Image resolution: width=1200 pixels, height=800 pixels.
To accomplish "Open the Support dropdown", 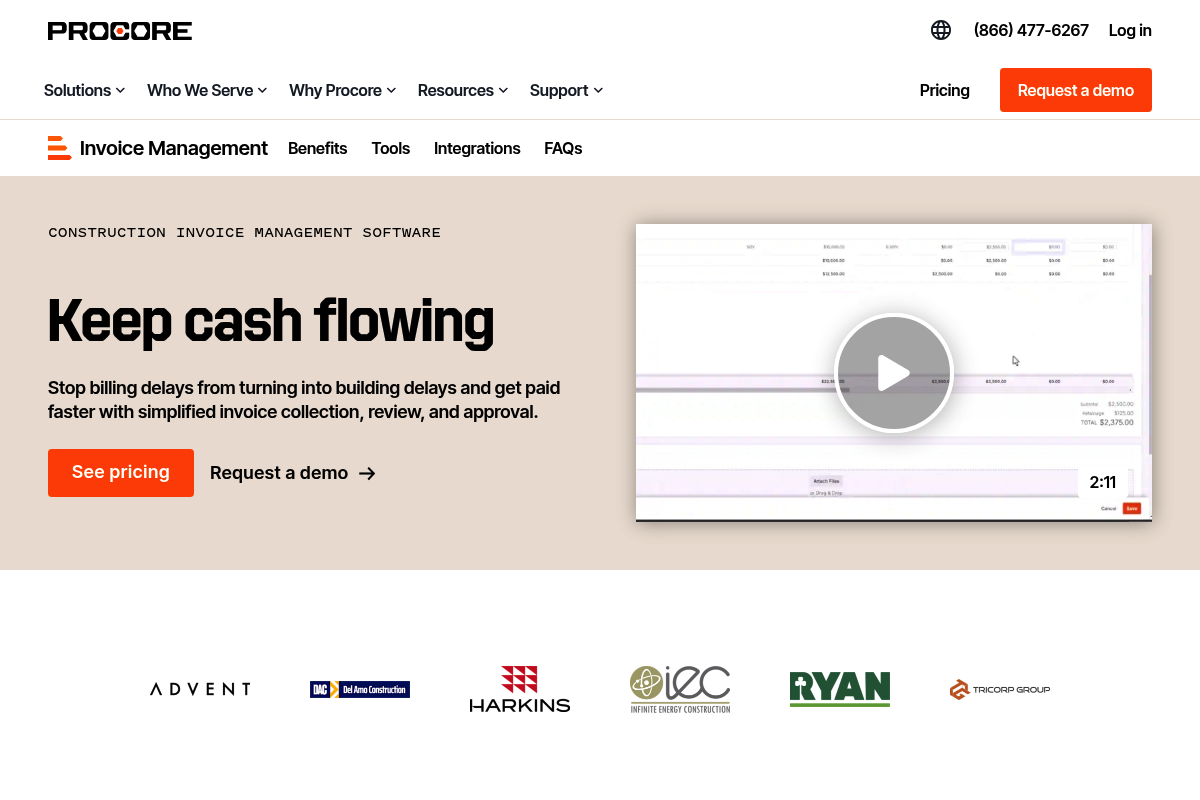I will pyautogui.click(x=566, y=90).
